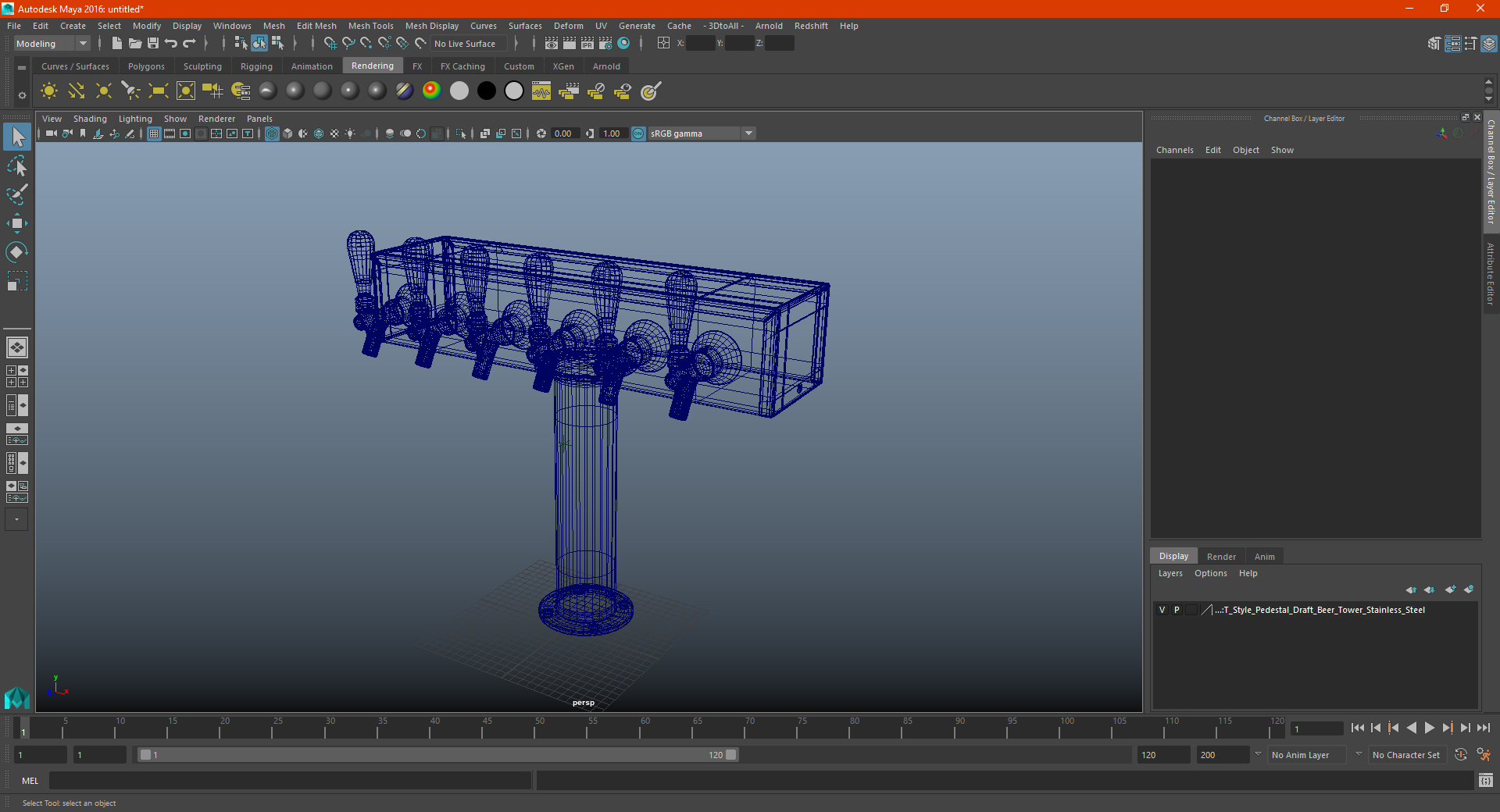Switch to the Anim layer tab

[x=1264, y=557]
